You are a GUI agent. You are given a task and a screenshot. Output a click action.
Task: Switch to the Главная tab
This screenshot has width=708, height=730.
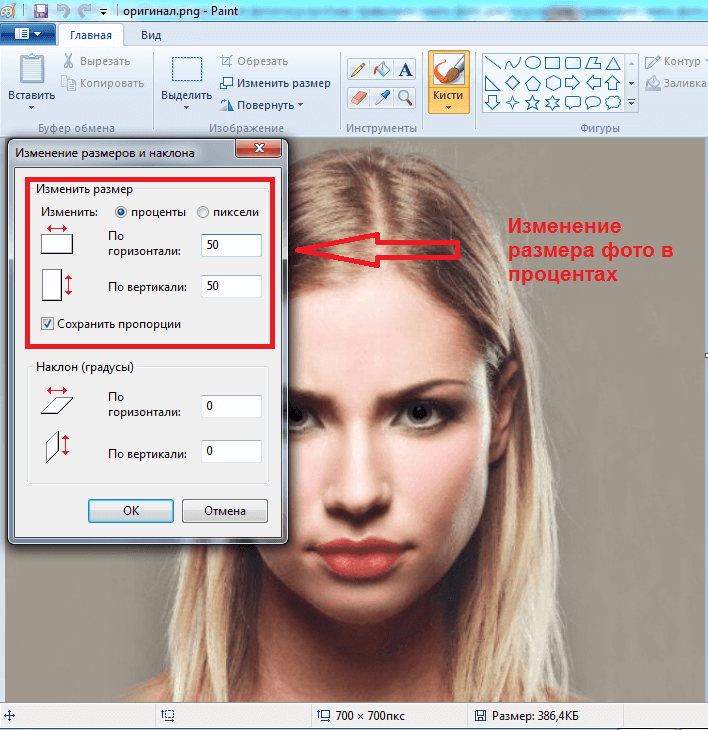[x=91, y=35]
